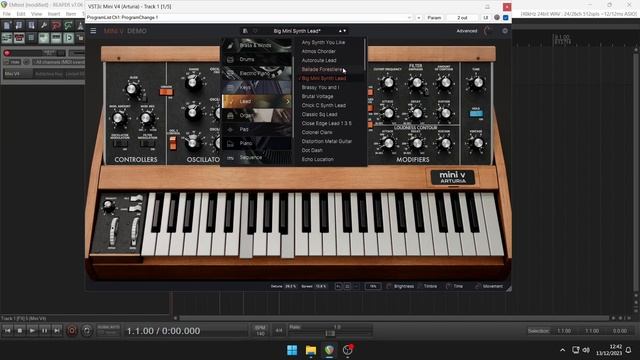
Task: Toggle the repeat loop transport button
Action: 87,331
